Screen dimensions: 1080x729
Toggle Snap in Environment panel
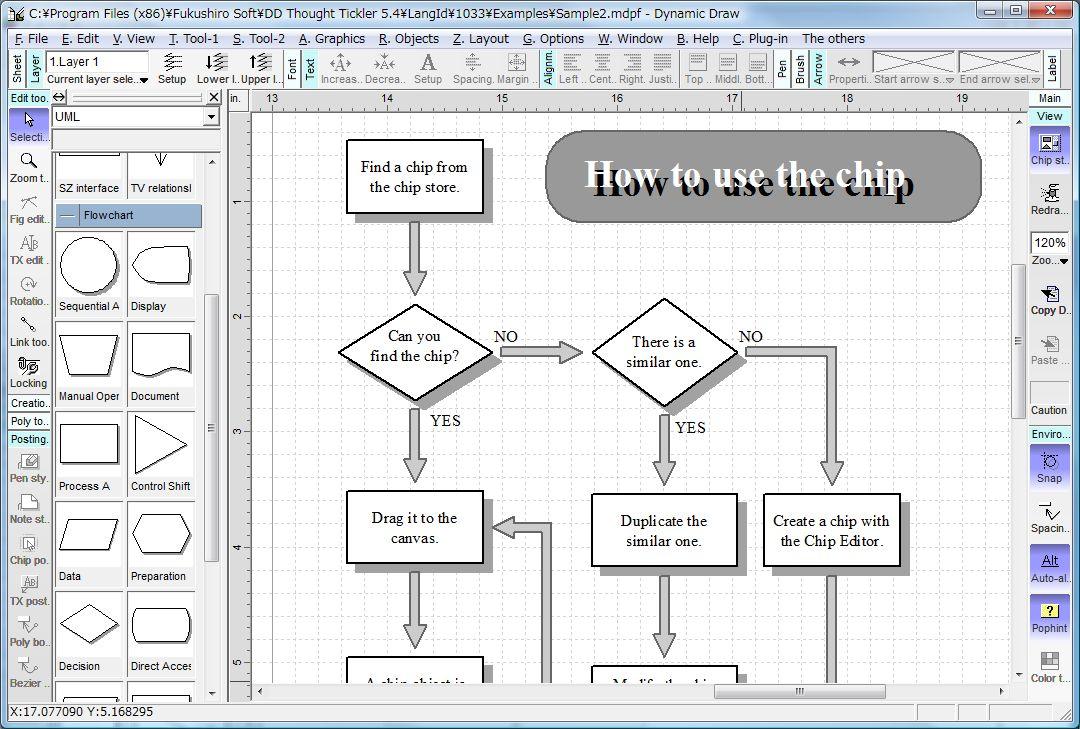pyautogui.click(x=1049, y=466)
